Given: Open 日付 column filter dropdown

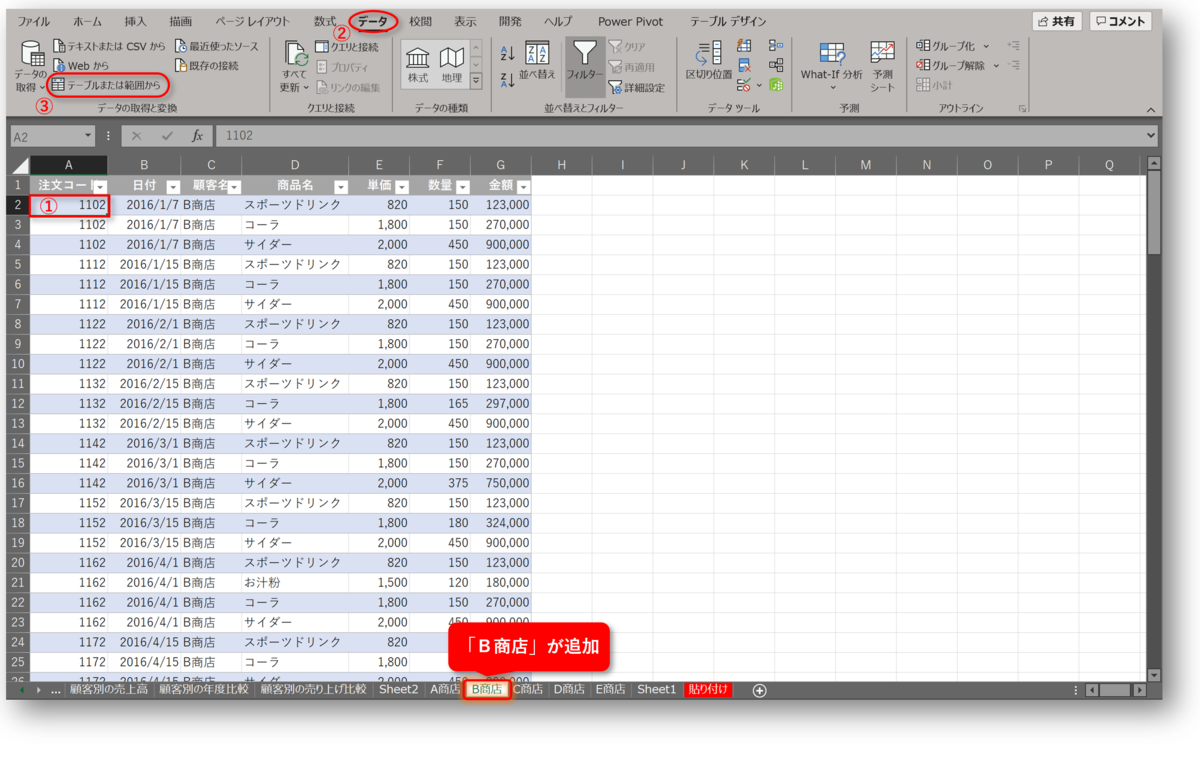Looking at the screenshot, I should (x=173, y=187).
